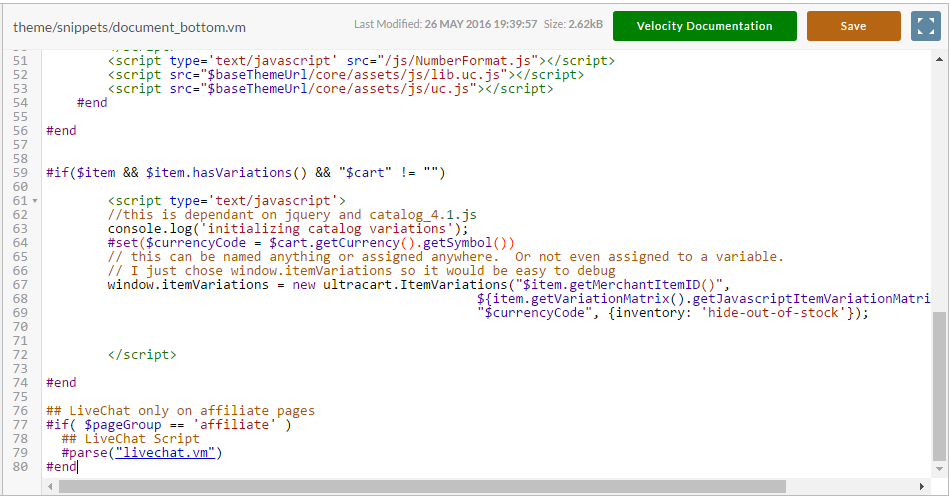
Task: Click comment 'this can be named anything'
Action: pyautogui.click(x=446, y=256)
